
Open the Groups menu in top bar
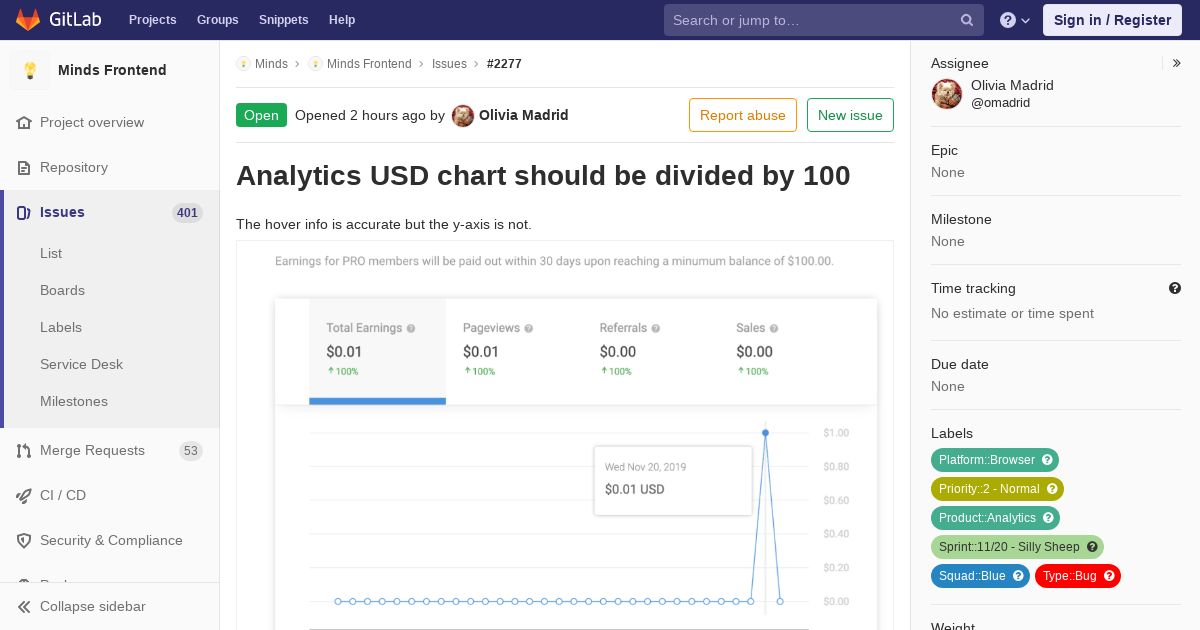click(x=217, y=20)
